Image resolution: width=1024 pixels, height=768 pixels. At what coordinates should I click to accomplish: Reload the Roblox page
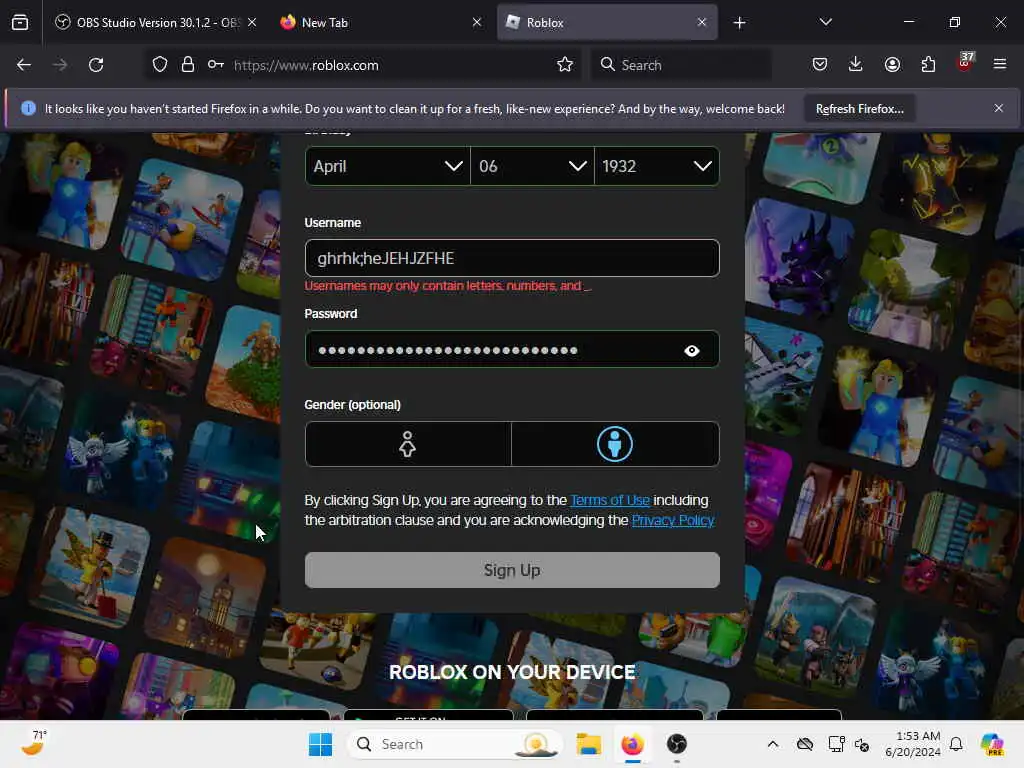96,65
